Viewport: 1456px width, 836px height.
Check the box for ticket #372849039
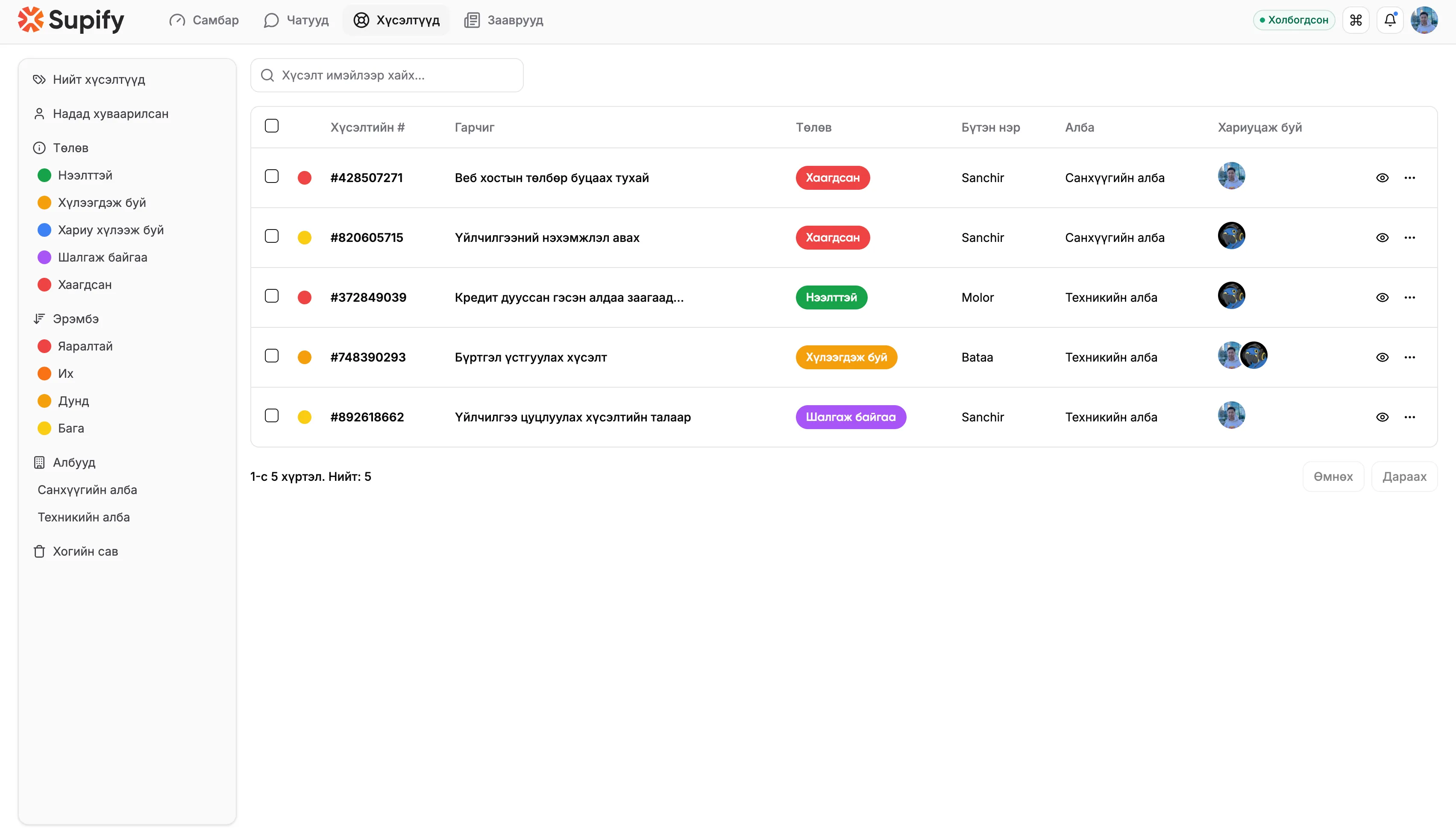271,296
